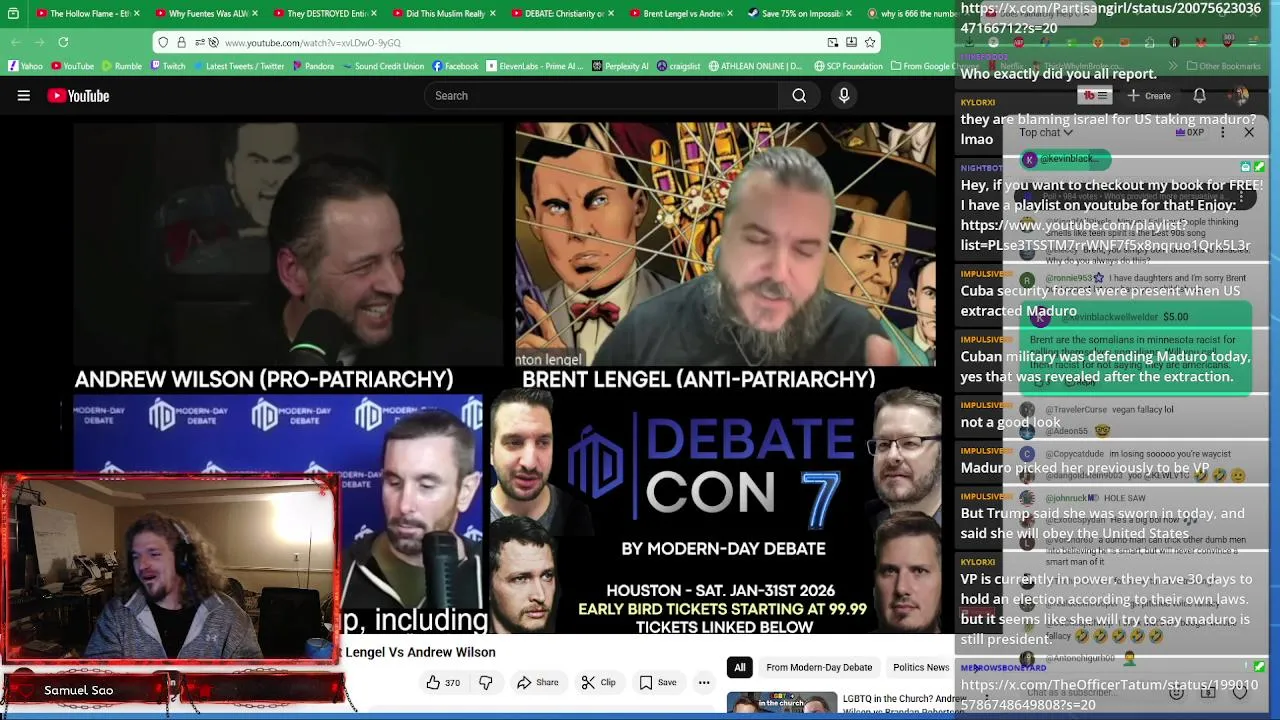Screen dimensions: 1280x720
Task: Save the video to a playlist
Action: pyautogui.click(x=658, y=683)
